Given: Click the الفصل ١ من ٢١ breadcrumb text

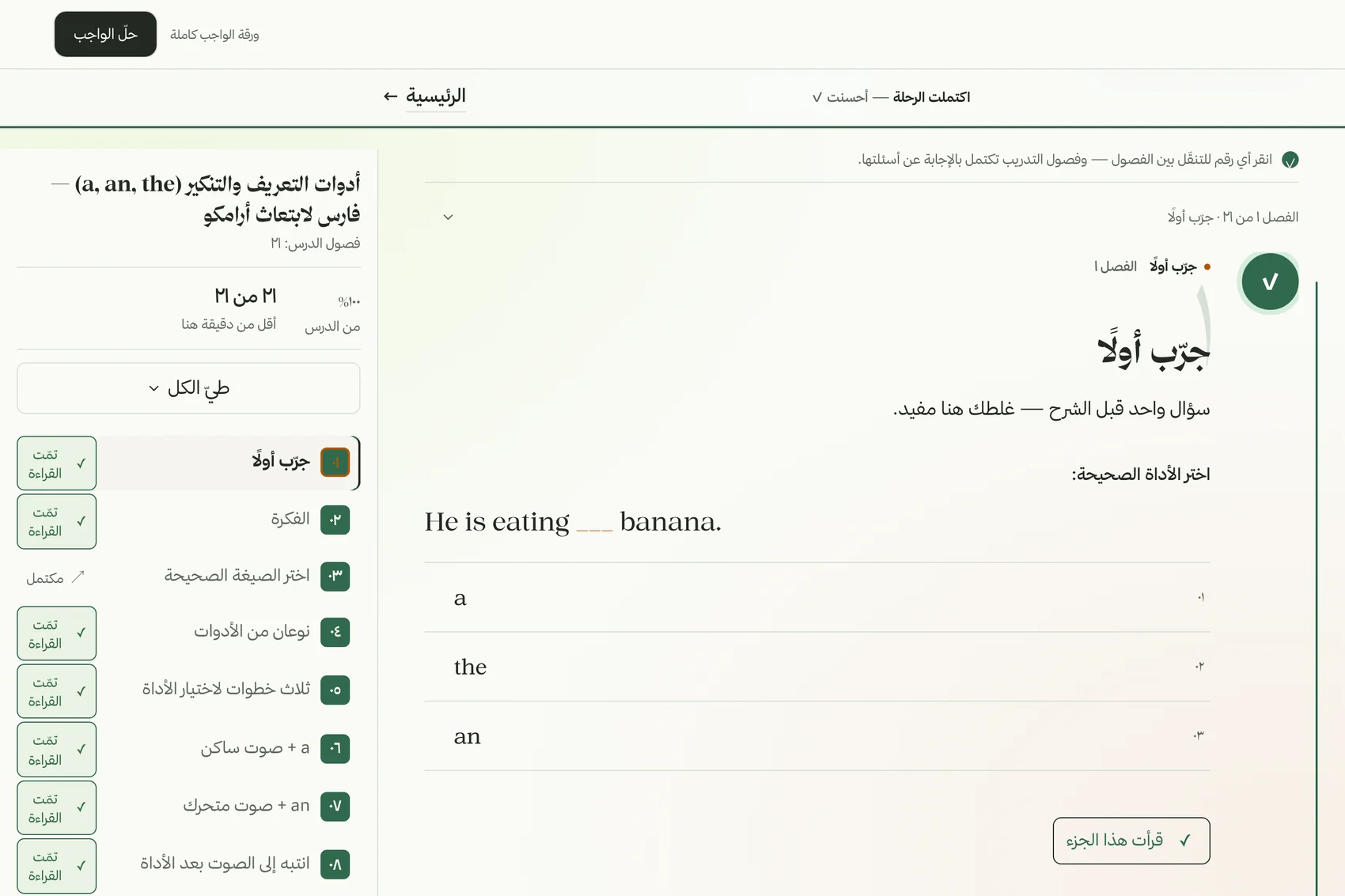Looking at the screenshot, I should 1233,217.
